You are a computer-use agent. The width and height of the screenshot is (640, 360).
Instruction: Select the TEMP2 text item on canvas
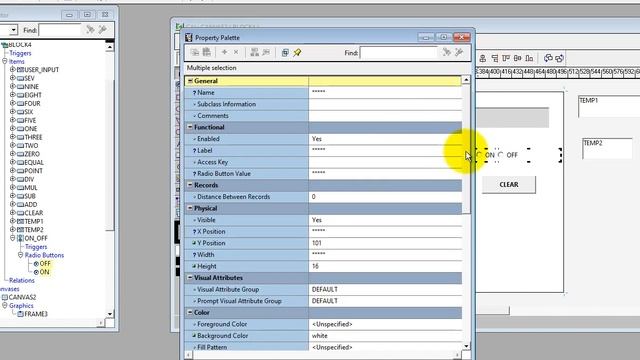[x=607, y=149]
